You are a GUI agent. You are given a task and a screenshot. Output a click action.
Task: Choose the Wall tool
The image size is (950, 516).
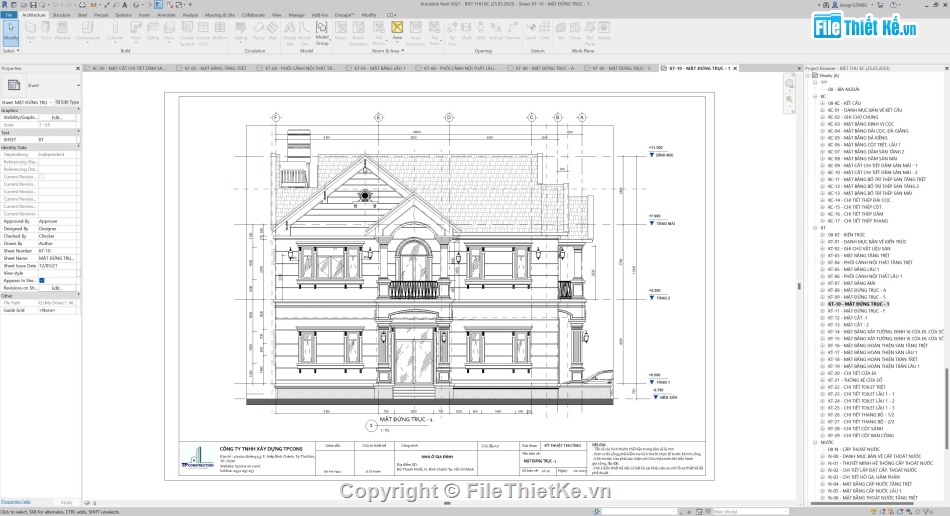[x=30, y=31]
